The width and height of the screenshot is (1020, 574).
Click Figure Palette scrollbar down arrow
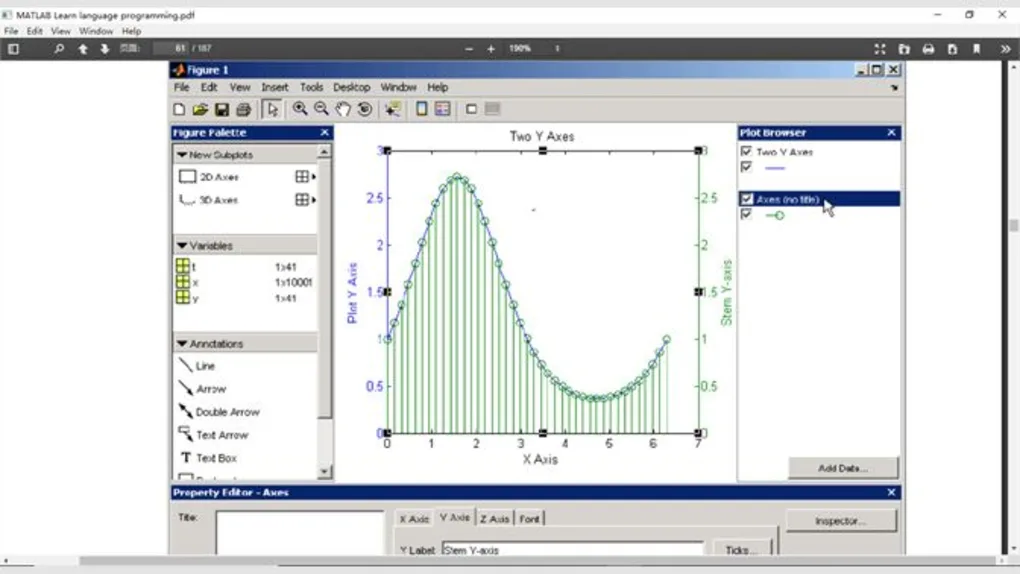324,472
